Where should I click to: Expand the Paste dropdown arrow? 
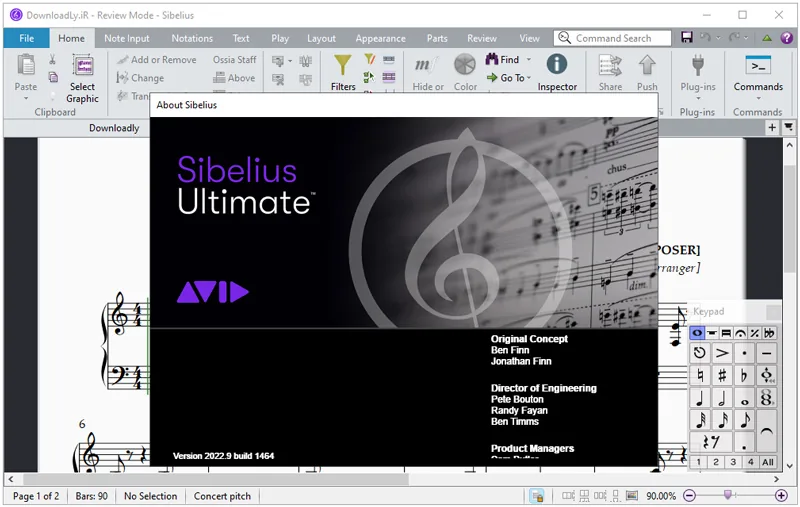point(26,98)
